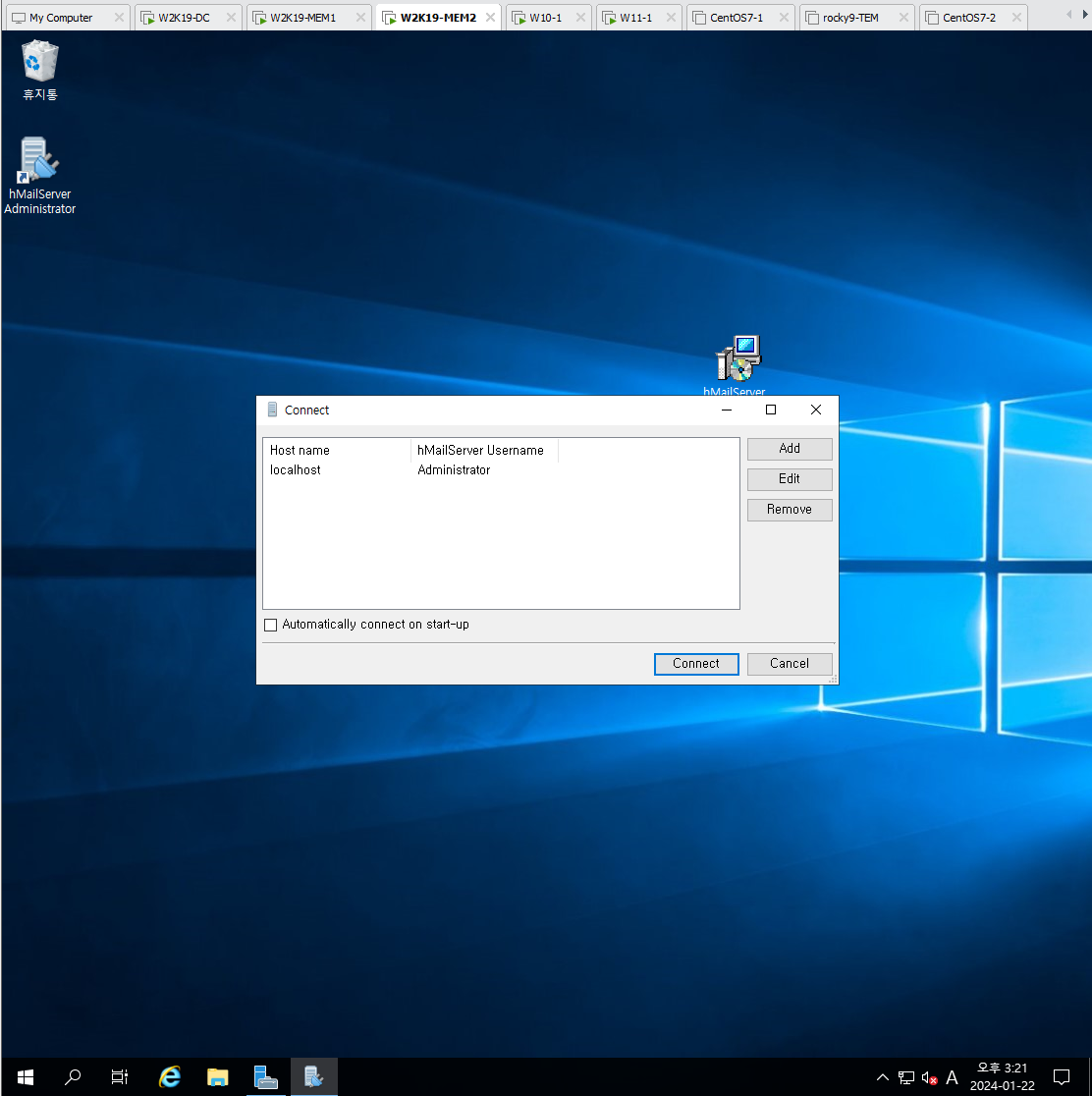Image resolution: width=1092 pixels, height=1096 pixels.
Task: Open taskbar search magnifier
Action: click(x=73, y=1077)
